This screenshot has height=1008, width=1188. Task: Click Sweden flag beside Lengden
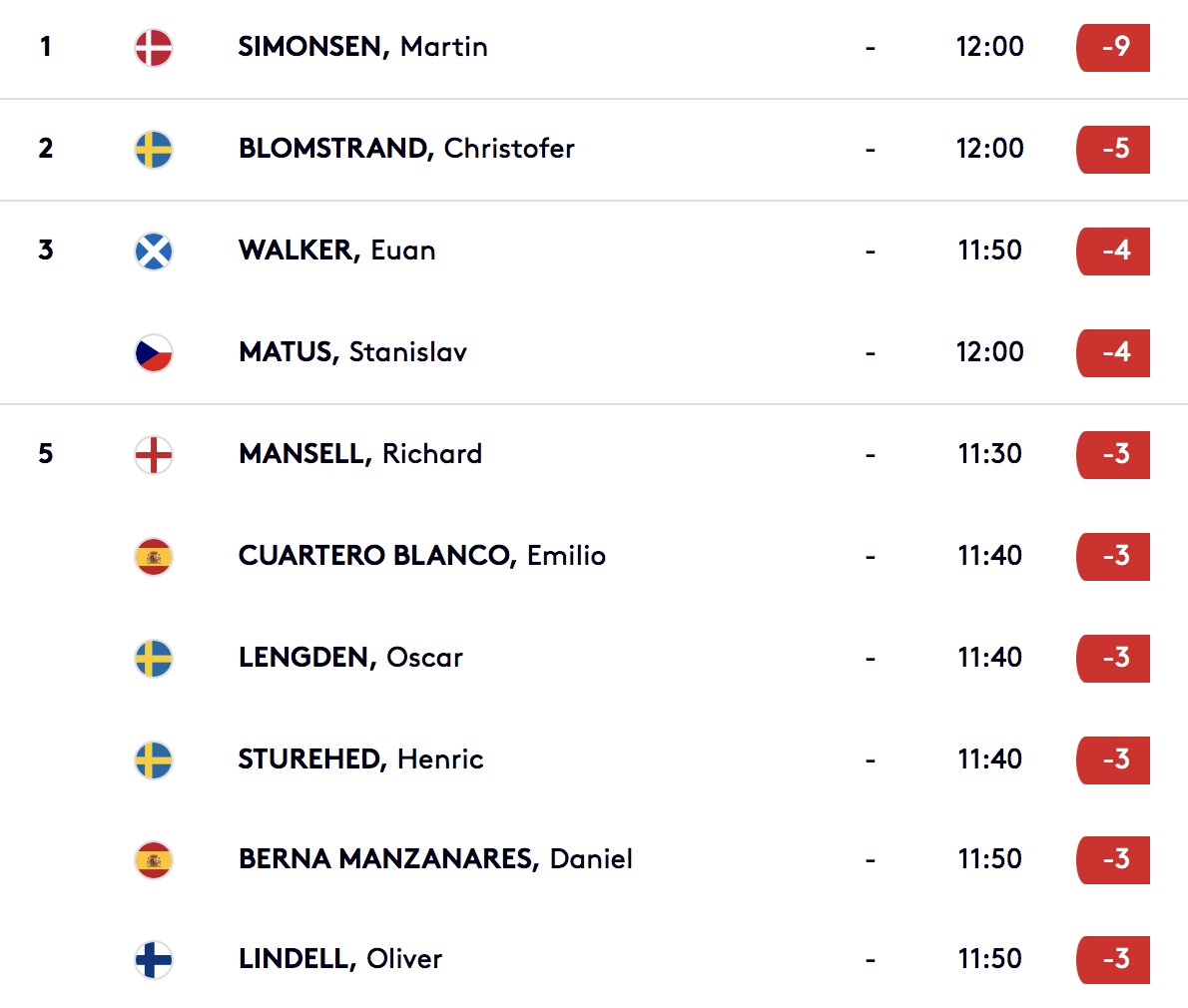point(154,659)
